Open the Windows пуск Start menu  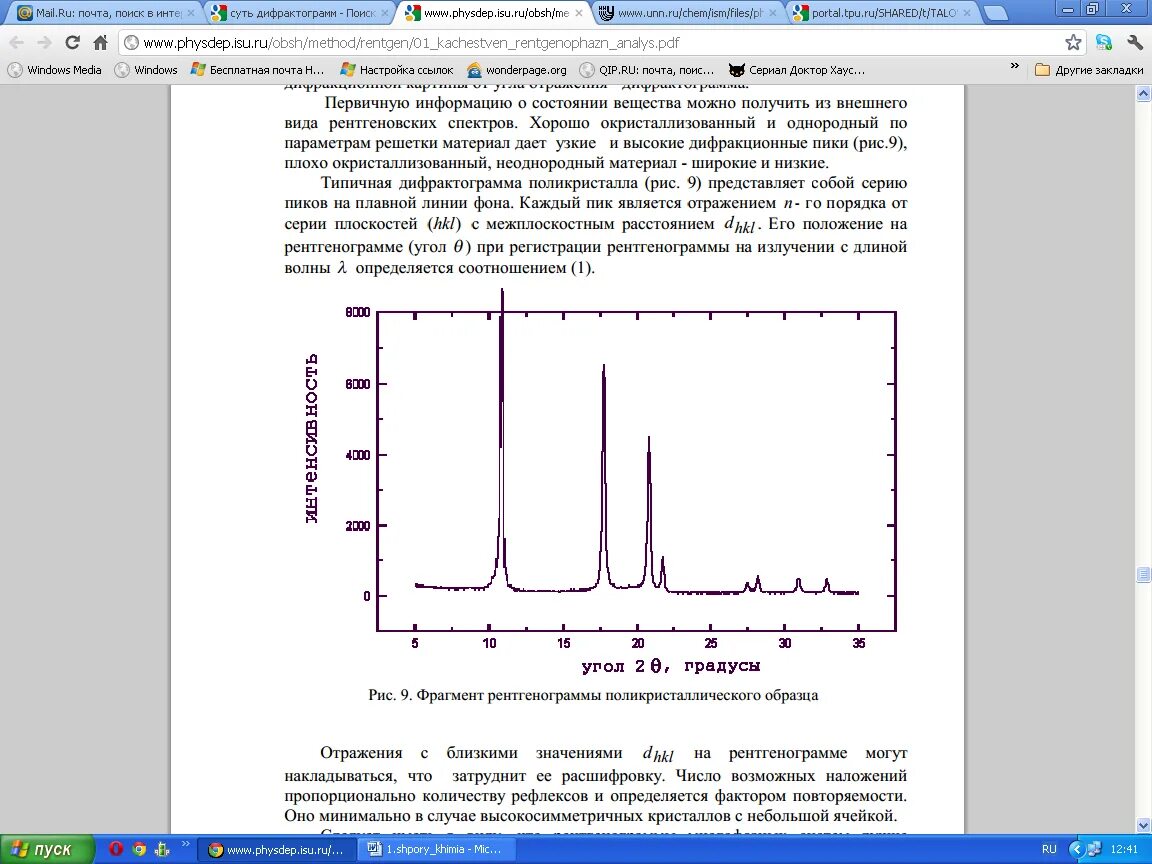pos(47,849)
